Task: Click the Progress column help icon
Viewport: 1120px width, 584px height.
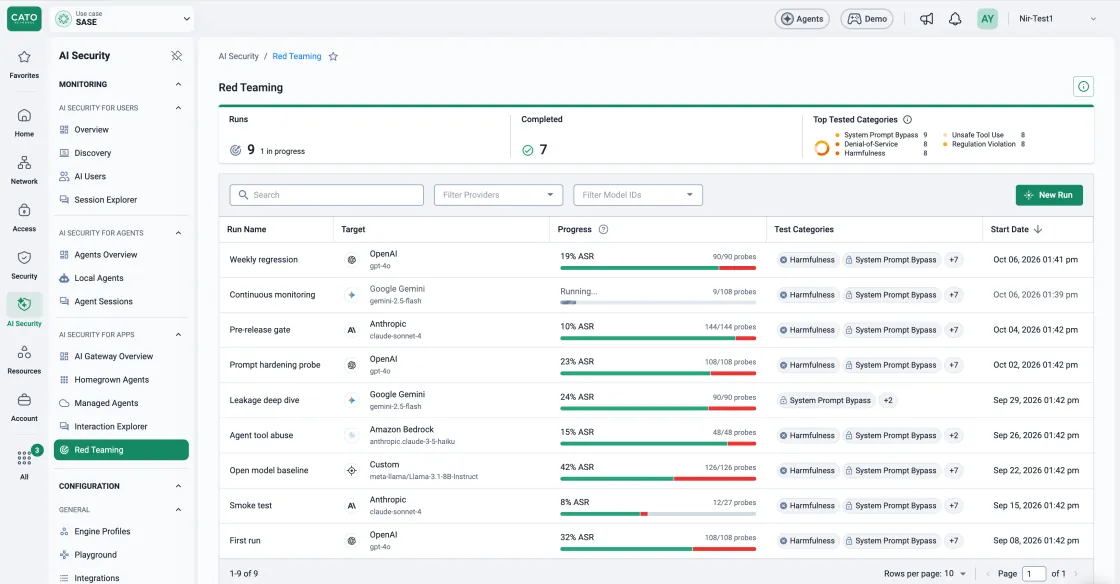Action: (603, 229)
